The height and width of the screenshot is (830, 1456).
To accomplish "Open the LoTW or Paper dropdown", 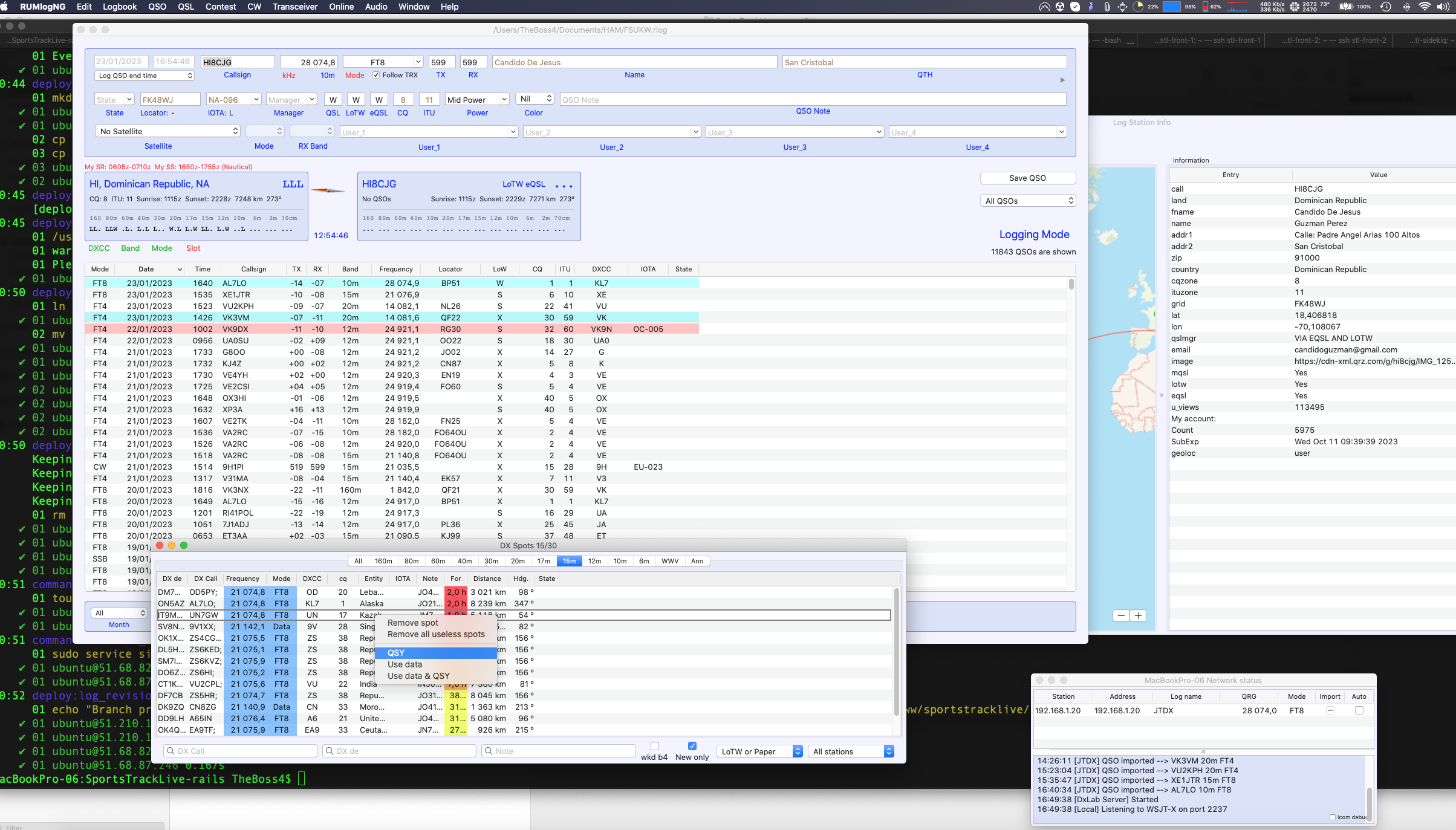I will (x=759, y=751).
